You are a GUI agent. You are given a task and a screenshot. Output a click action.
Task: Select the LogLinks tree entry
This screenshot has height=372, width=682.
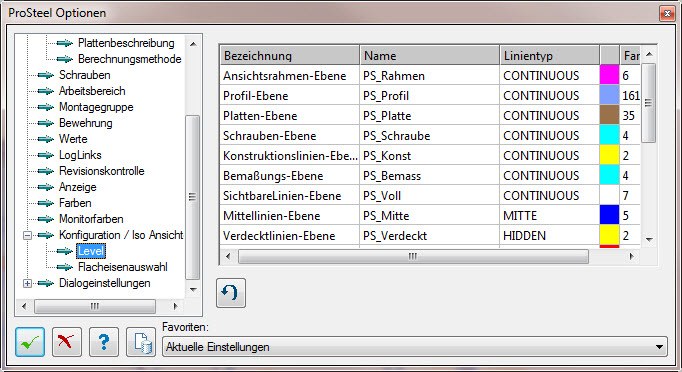(80, 155)
